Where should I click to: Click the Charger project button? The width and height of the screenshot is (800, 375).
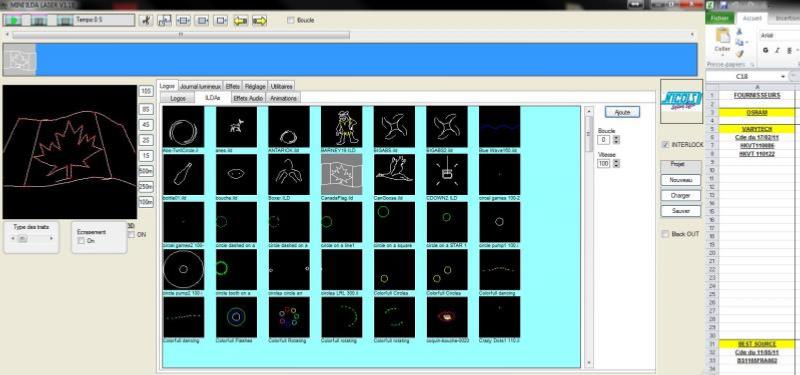coord(681,195)
